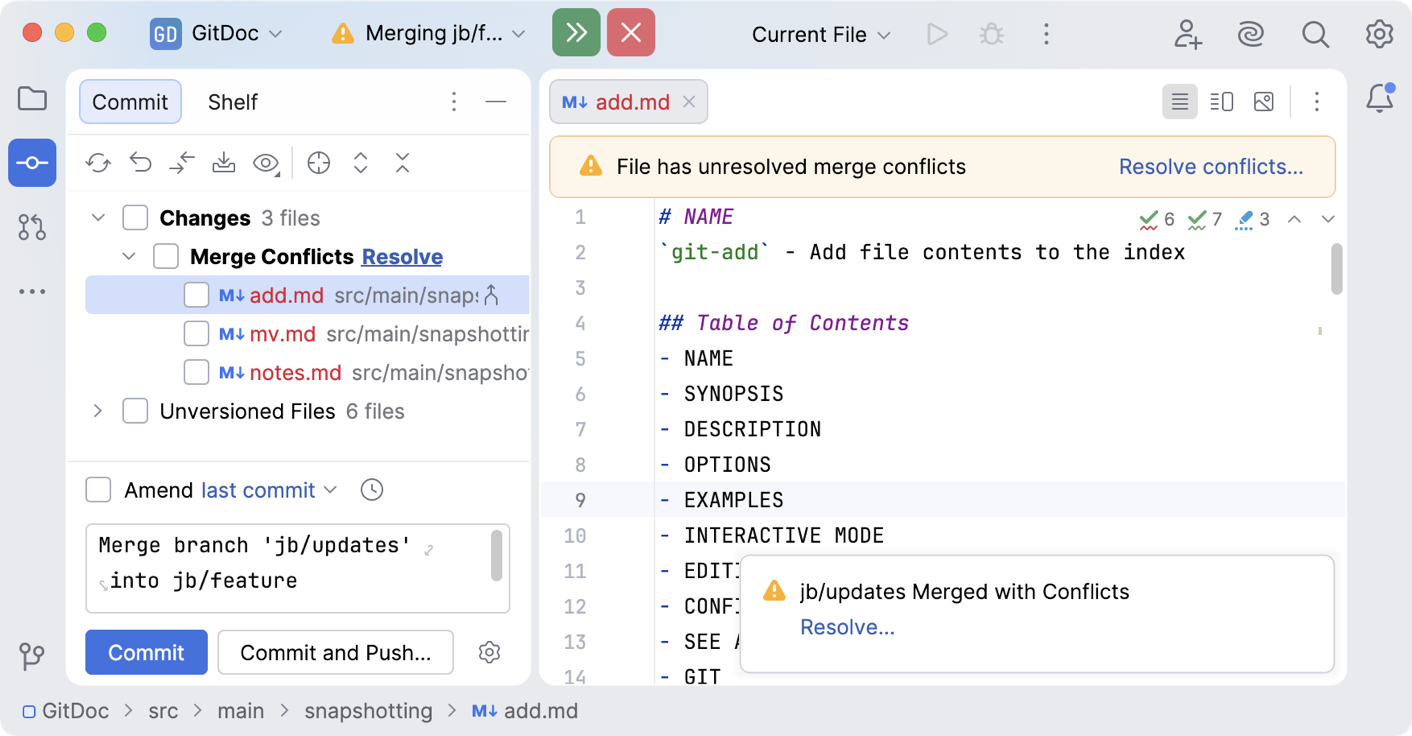Hide the Commit tool window
1412x736 pixels.
(x=496, y=102)
